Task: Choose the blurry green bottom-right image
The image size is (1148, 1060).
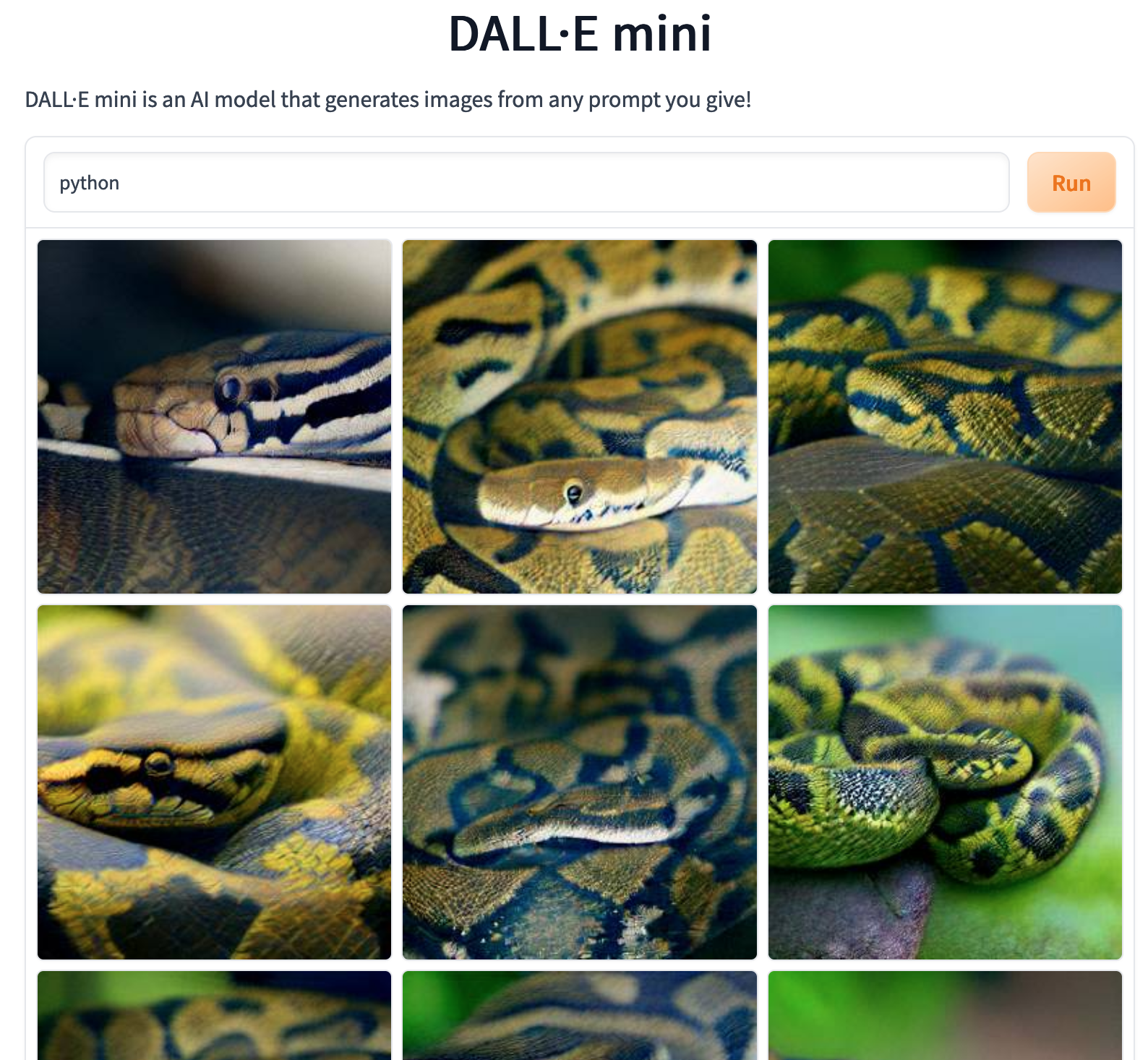Action: coord(945,1015)
